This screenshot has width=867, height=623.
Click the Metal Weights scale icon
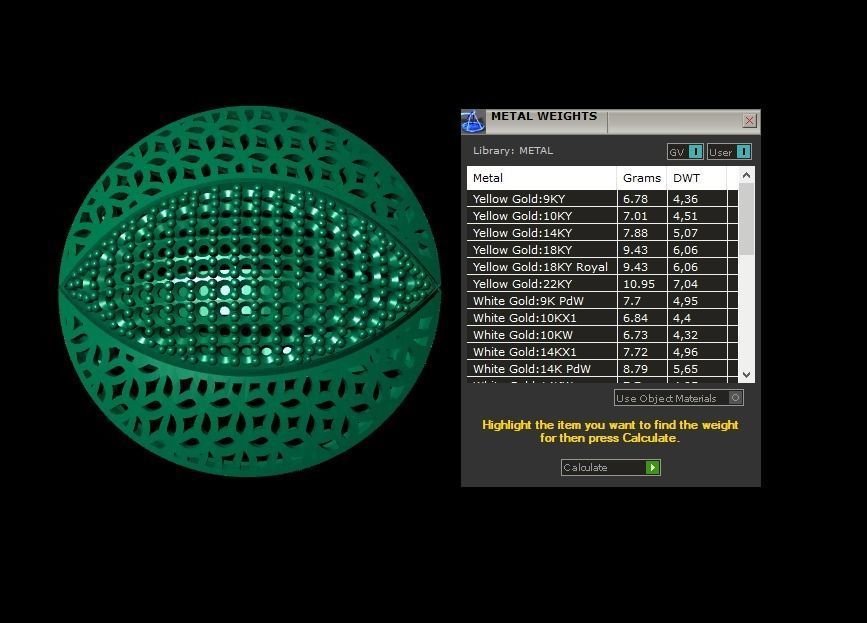point(473,122)
